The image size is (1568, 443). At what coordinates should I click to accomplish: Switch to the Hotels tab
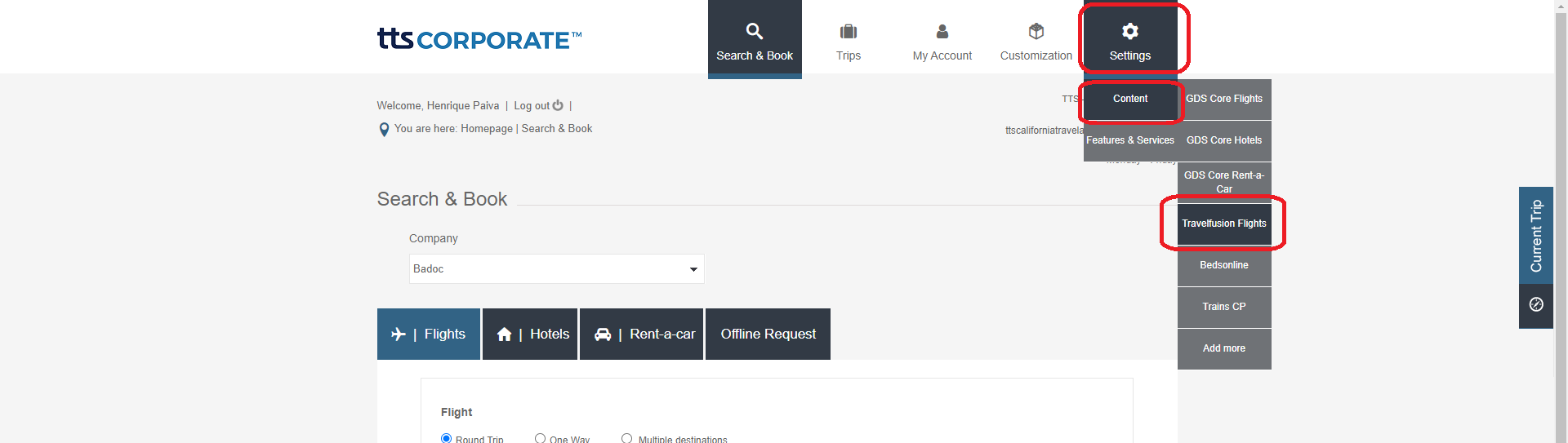point(530,334)
